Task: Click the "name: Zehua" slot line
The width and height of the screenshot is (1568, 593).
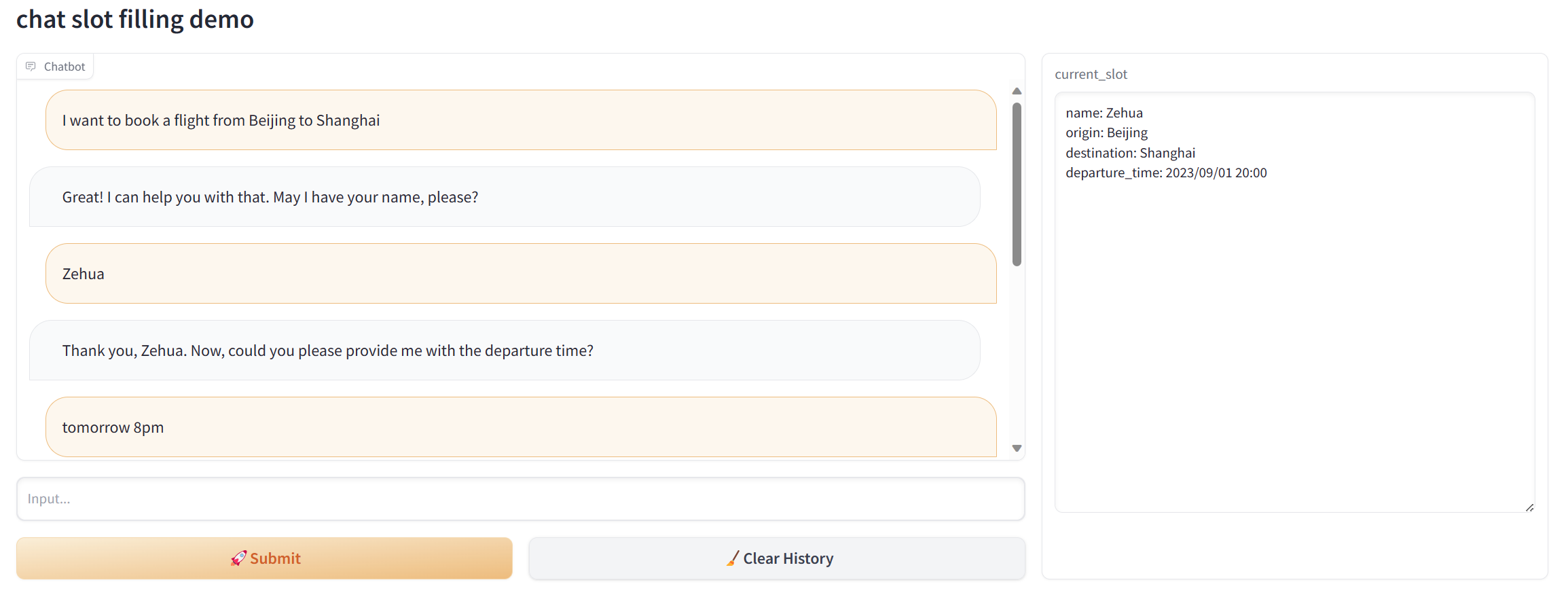Action: point(1104,113)
